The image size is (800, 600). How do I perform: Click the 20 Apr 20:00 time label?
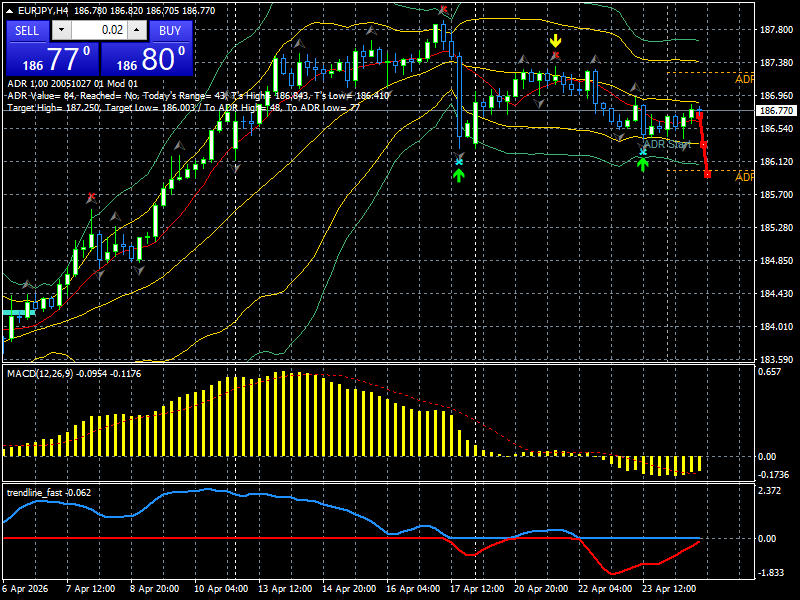(x=541, y=589)
